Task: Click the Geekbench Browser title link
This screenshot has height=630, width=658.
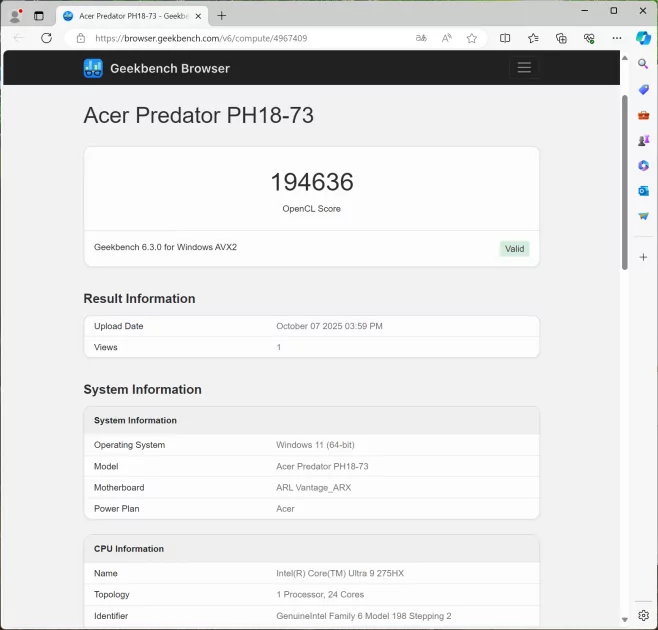Action: click(x=170, y=68)
